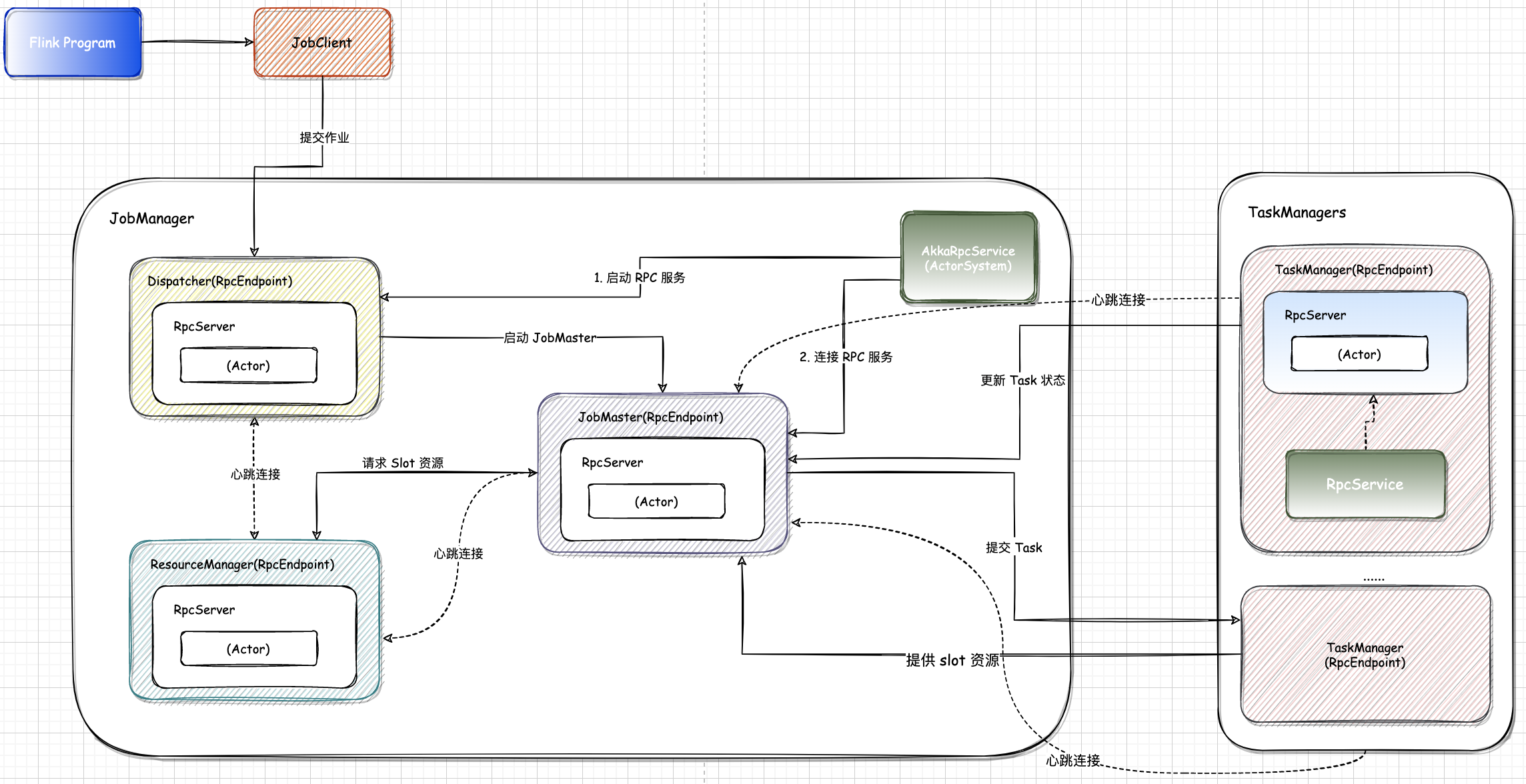Click RpcServer label inside Dispatcher
The width and height of the screenshot is (1526, 784).
click(x=204, y=327)
